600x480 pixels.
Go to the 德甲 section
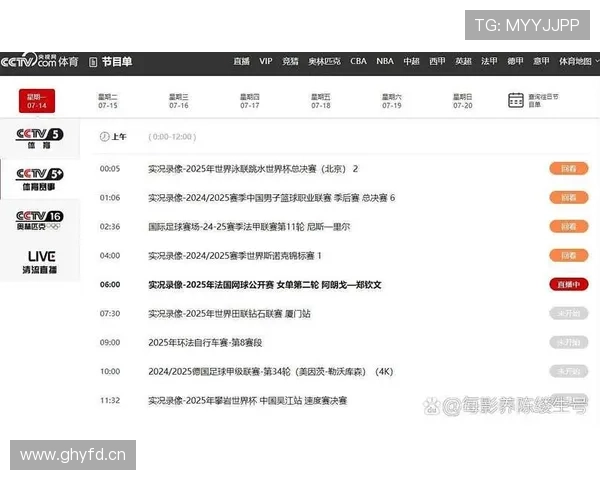[x=515, y=61]
